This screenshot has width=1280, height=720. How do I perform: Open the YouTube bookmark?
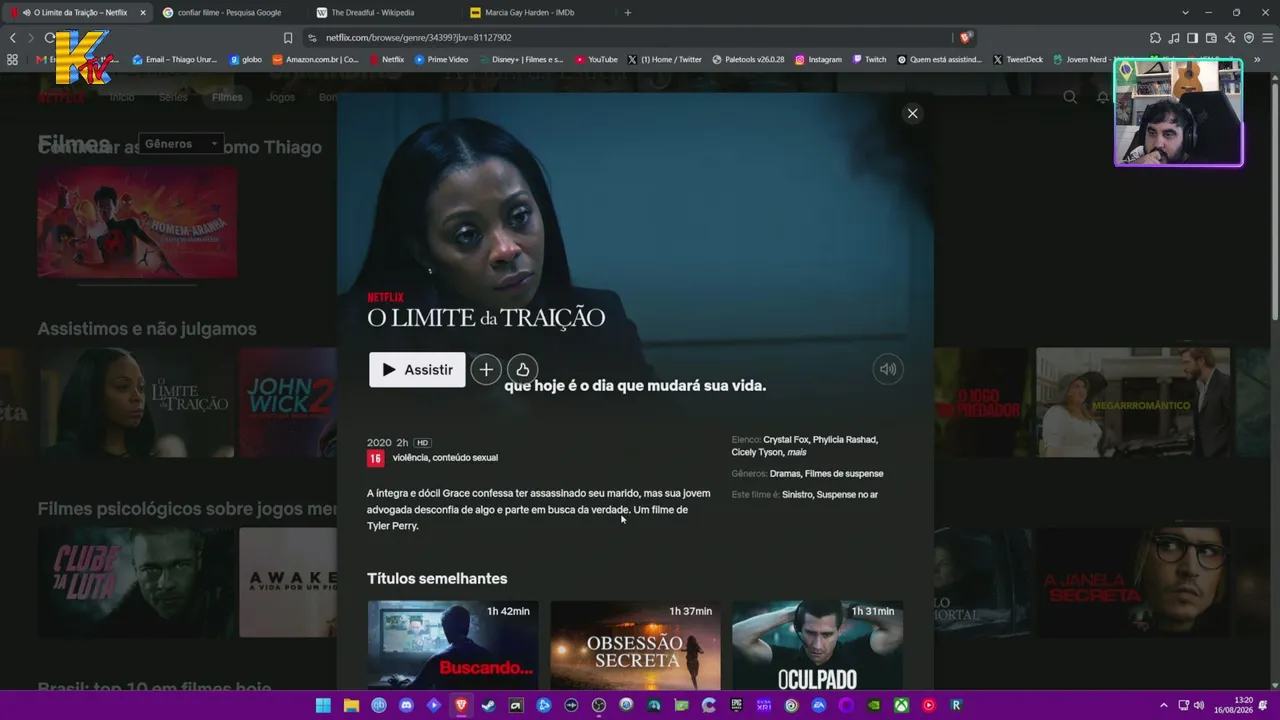click(x=597, y=59)
